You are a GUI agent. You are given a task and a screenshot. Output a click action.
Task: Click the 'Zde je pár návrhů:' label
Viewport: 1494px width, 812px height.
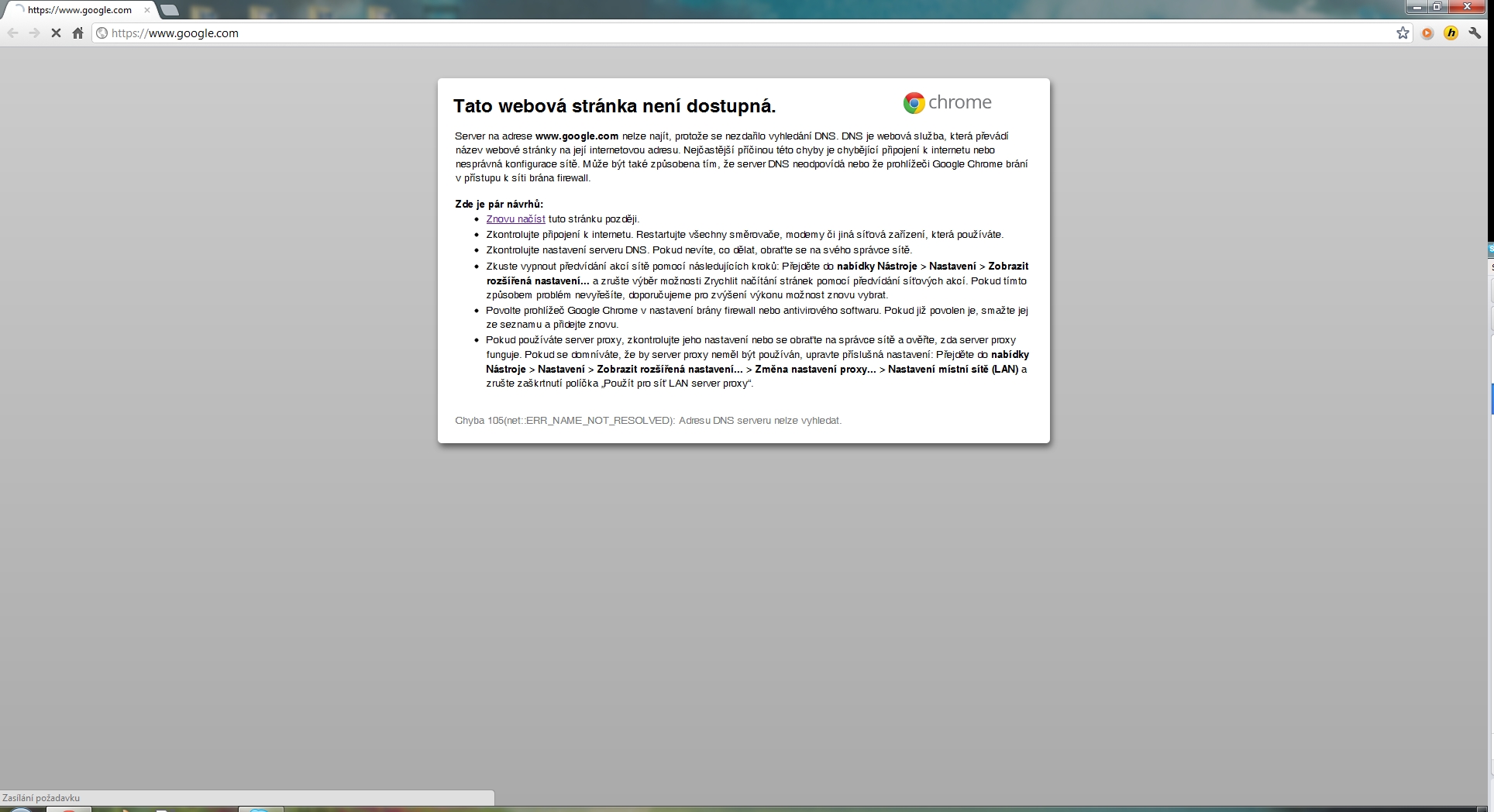[x=499, y=205]
